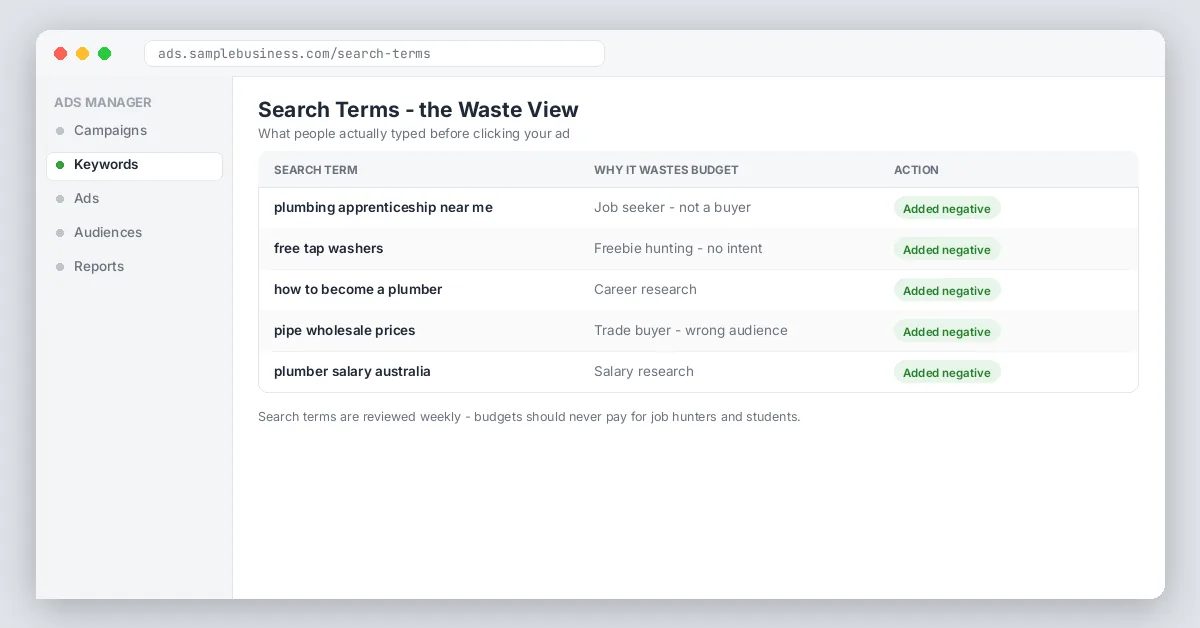Image resolution: width=1200 pixels, height=628 pixels.
Task: Click Added negative badge for become a plumber
Action: (x=947, y=290)
